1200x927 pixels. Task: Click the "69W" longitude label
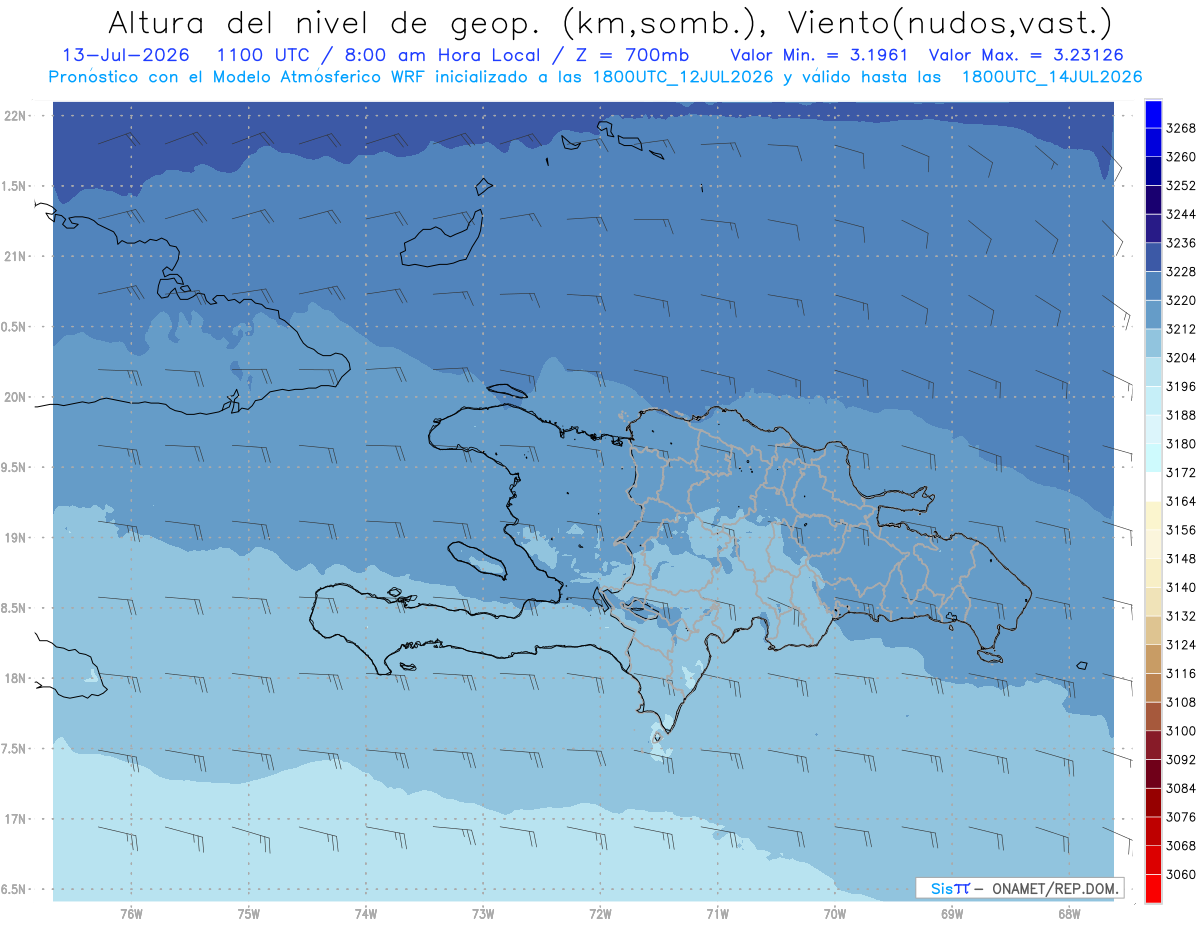pos(952,913)
